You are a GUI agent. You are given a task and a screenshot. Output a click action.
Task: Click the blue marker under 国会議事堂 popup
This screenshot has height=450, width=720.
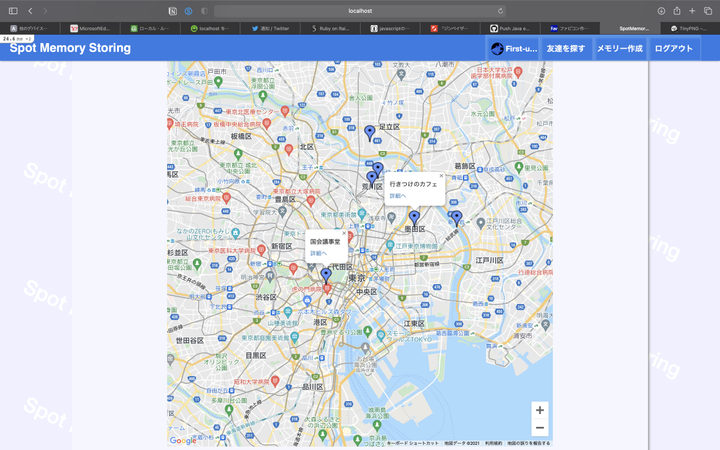[x=326, y=275]
